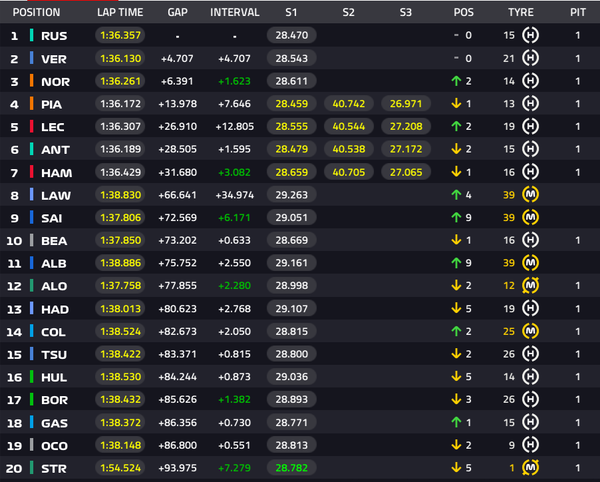Click S3 time 26.971

(406, 103)
